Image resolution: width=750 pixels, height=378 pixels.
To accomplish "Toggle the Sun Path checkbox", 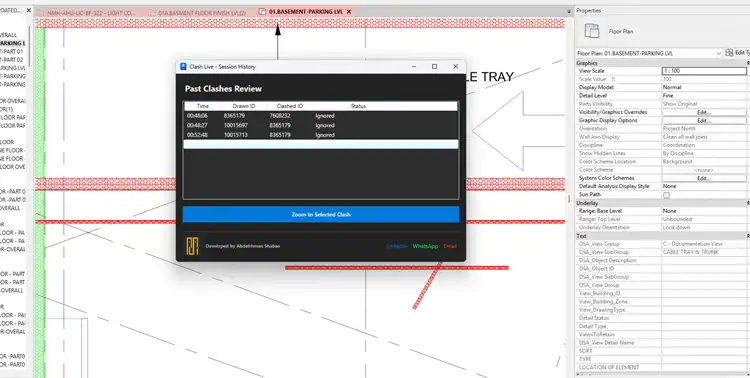I will [666, 195].
